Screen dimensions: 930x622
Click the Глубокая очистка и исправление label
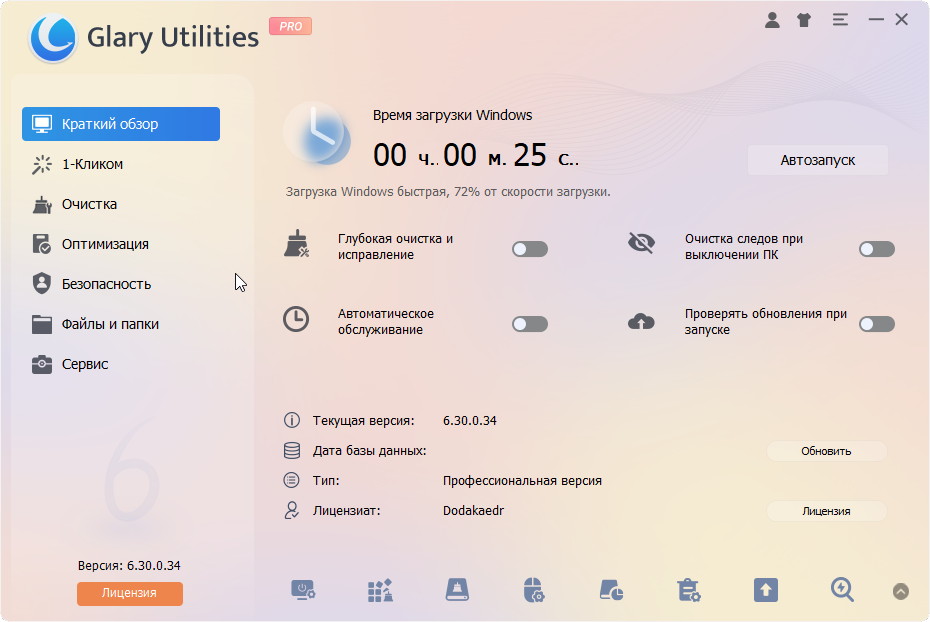pos(396,247)
